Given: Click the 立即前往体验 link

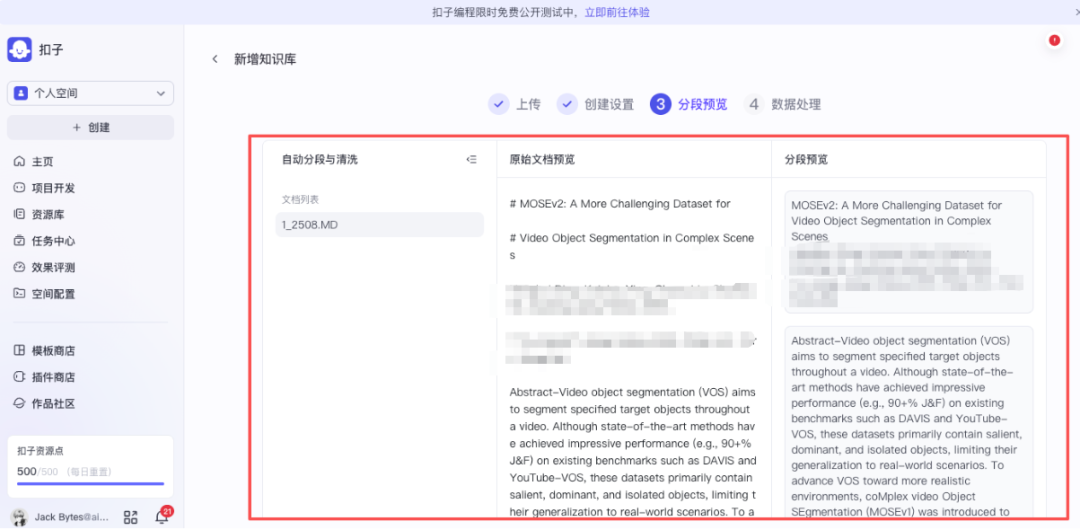Looking at the screenshot, I should [617, 12].
